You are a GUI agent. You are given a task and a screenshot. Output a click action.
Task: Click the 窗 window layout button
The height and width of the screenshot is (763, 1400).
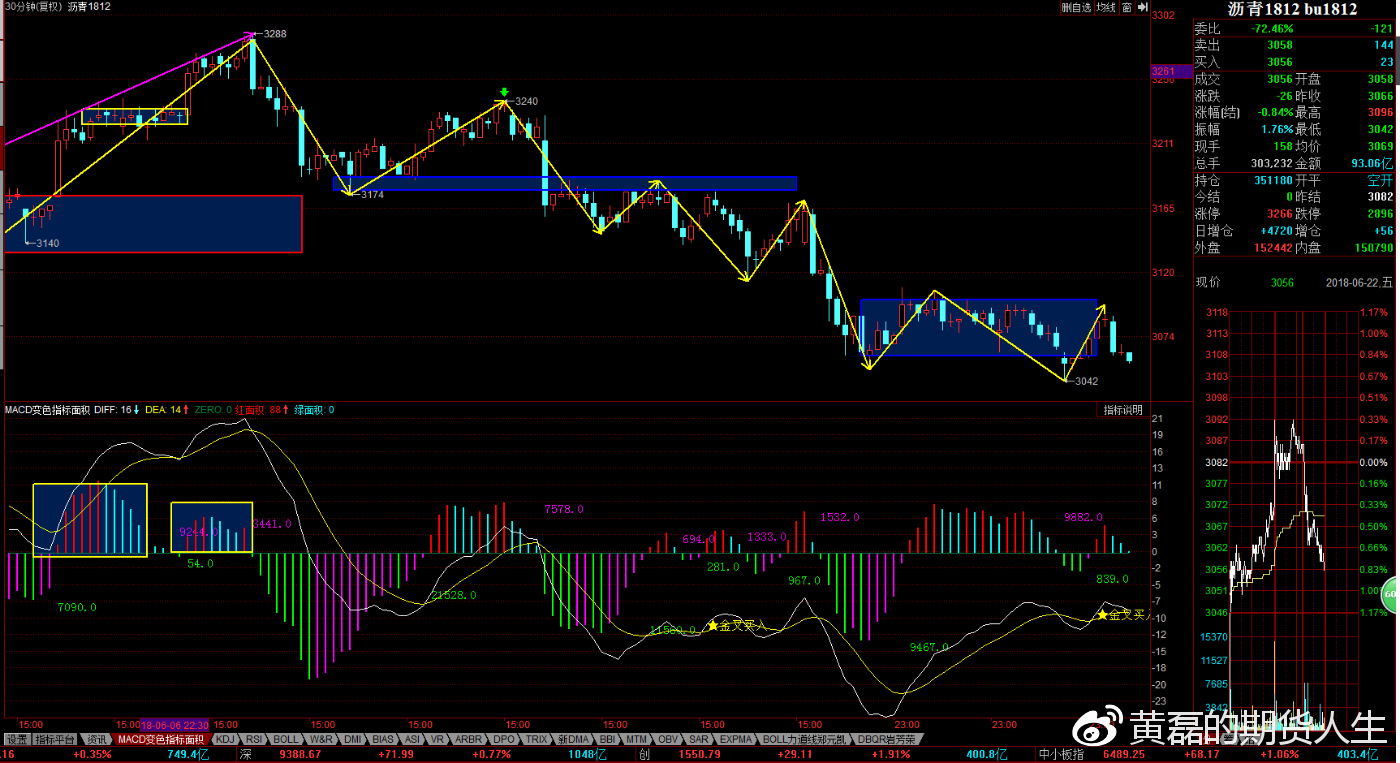click(x=1126, y=7)
